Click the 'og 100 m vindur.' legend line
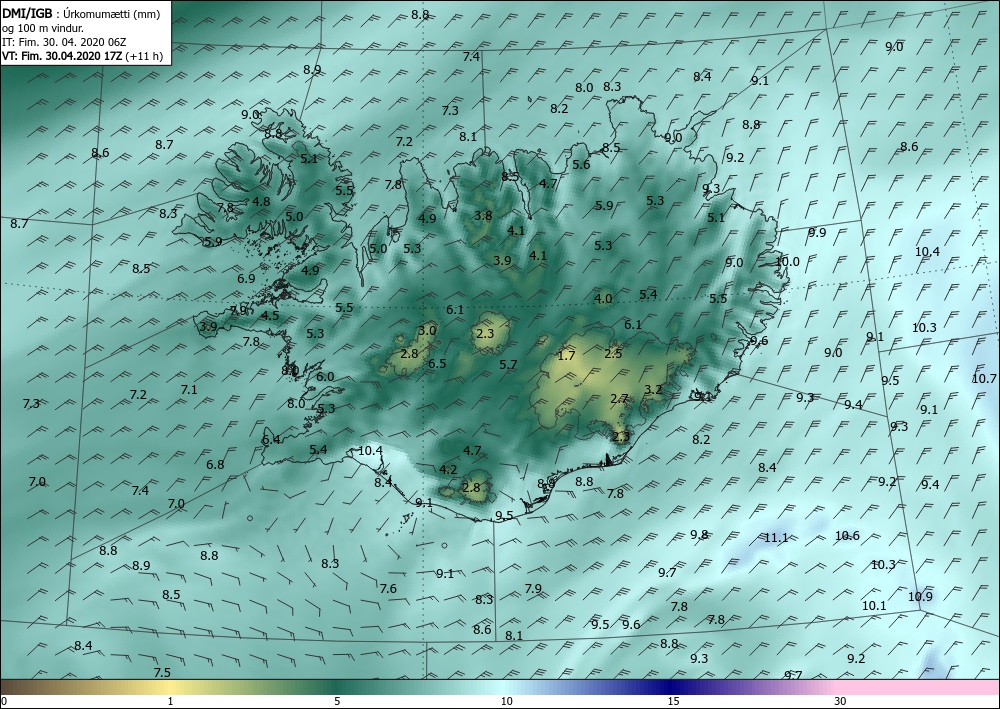This screenshot has width=1000, height=709. [43, 28]
